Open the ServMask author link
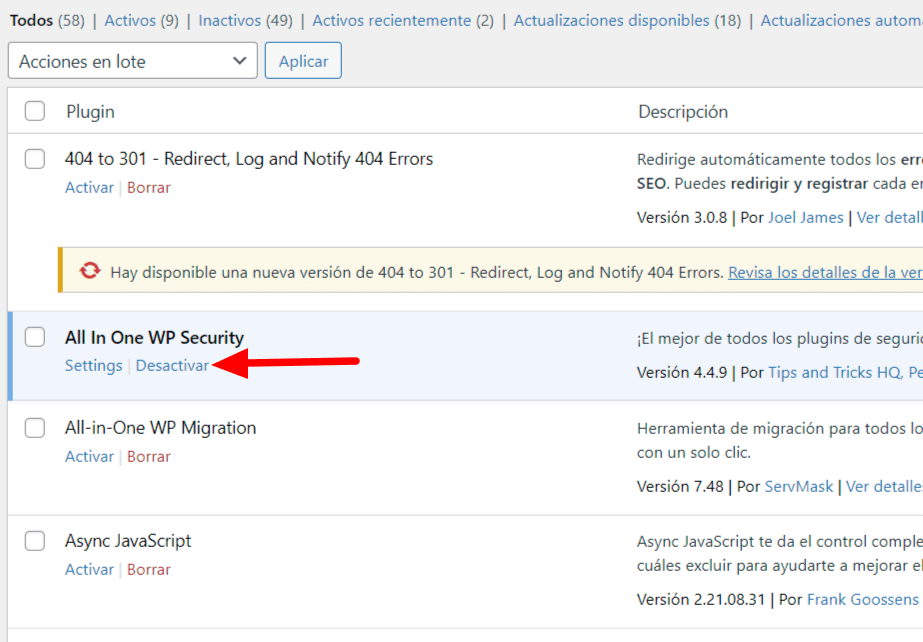The height and width of the screenshot is (642, 923). tap(799, 487)
